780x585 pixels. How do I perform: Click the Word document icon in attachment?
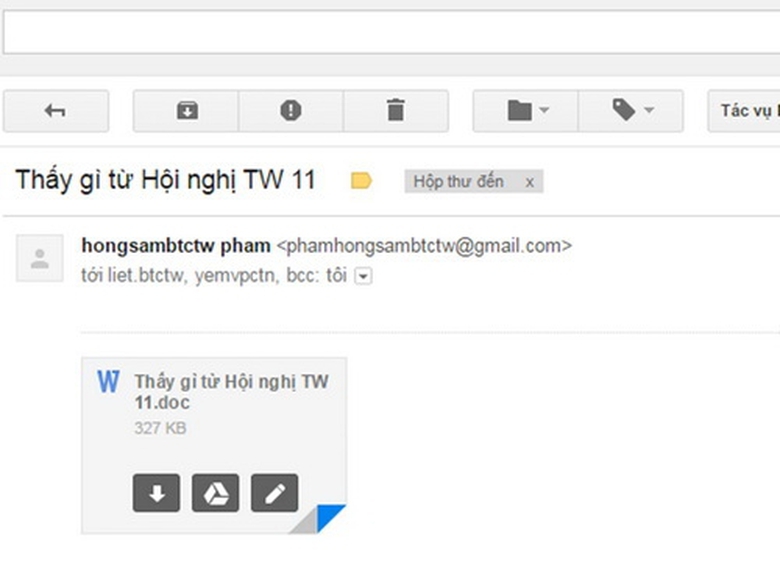[x=108, y=382]
